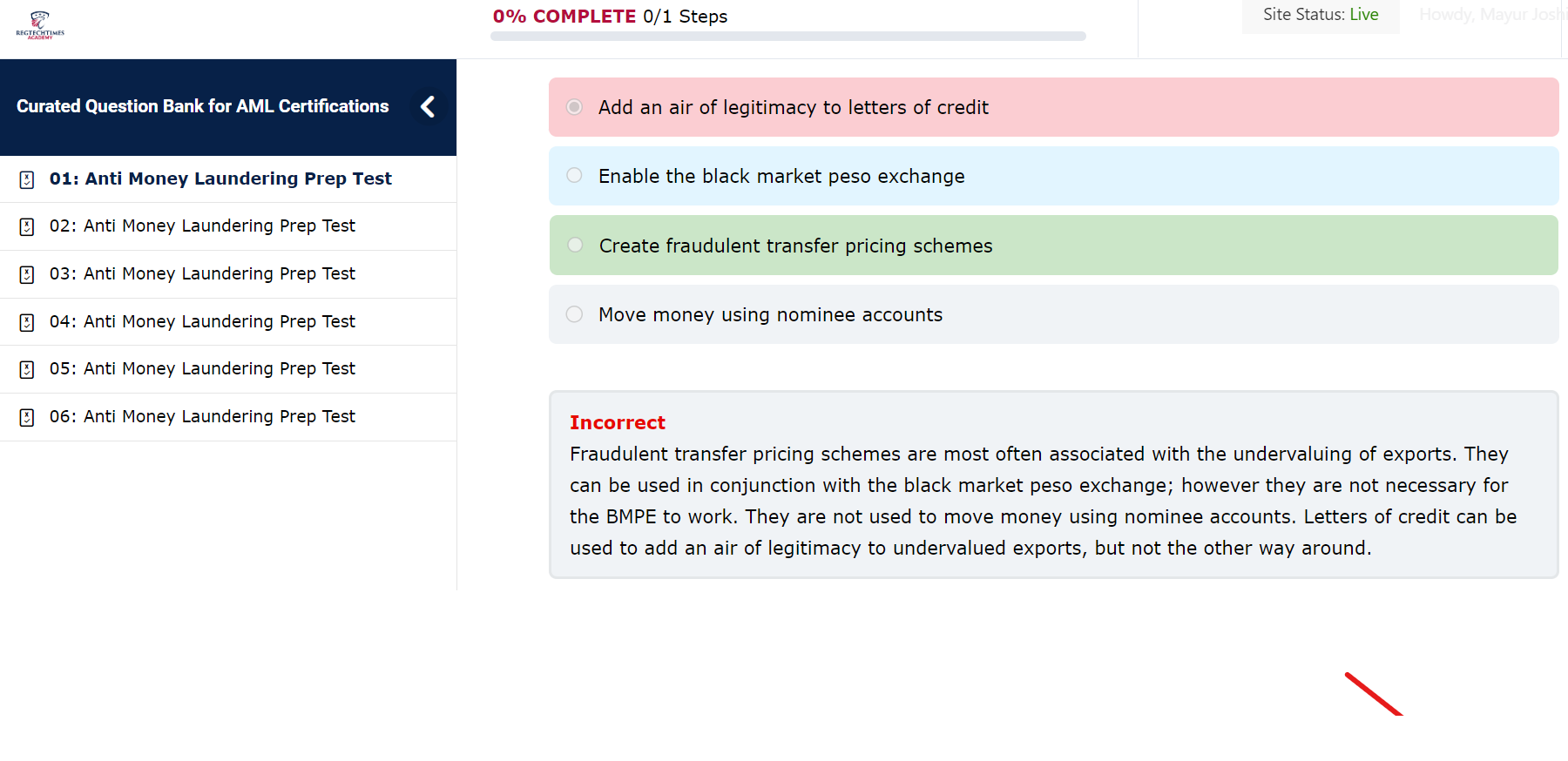Open the Howdy, Mayur Joshi account menu
The image size is (1568, 761).
tap(1491, 15)
